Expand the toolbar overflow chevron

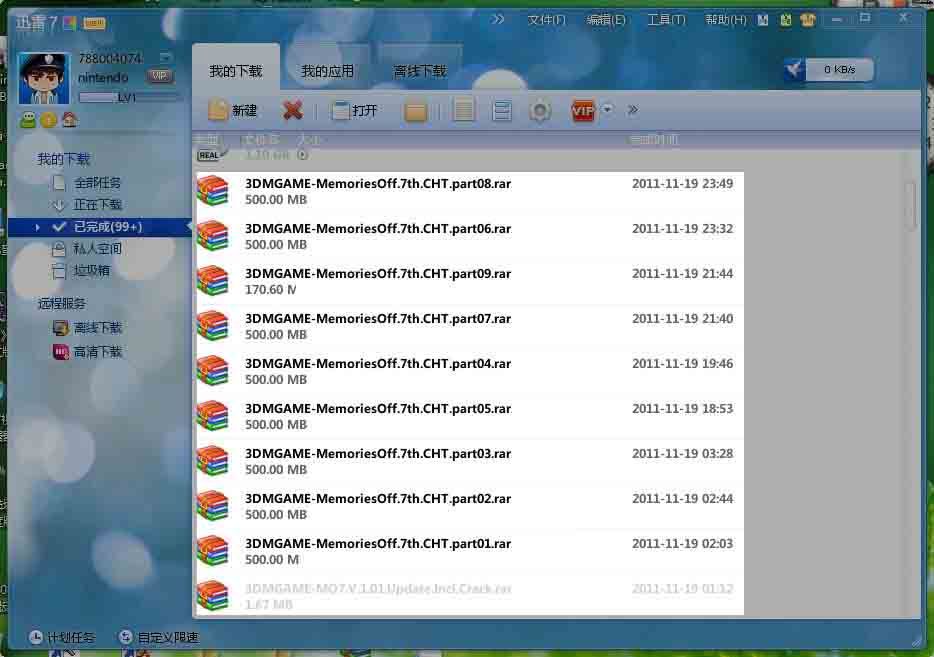(x=632, y=110)
